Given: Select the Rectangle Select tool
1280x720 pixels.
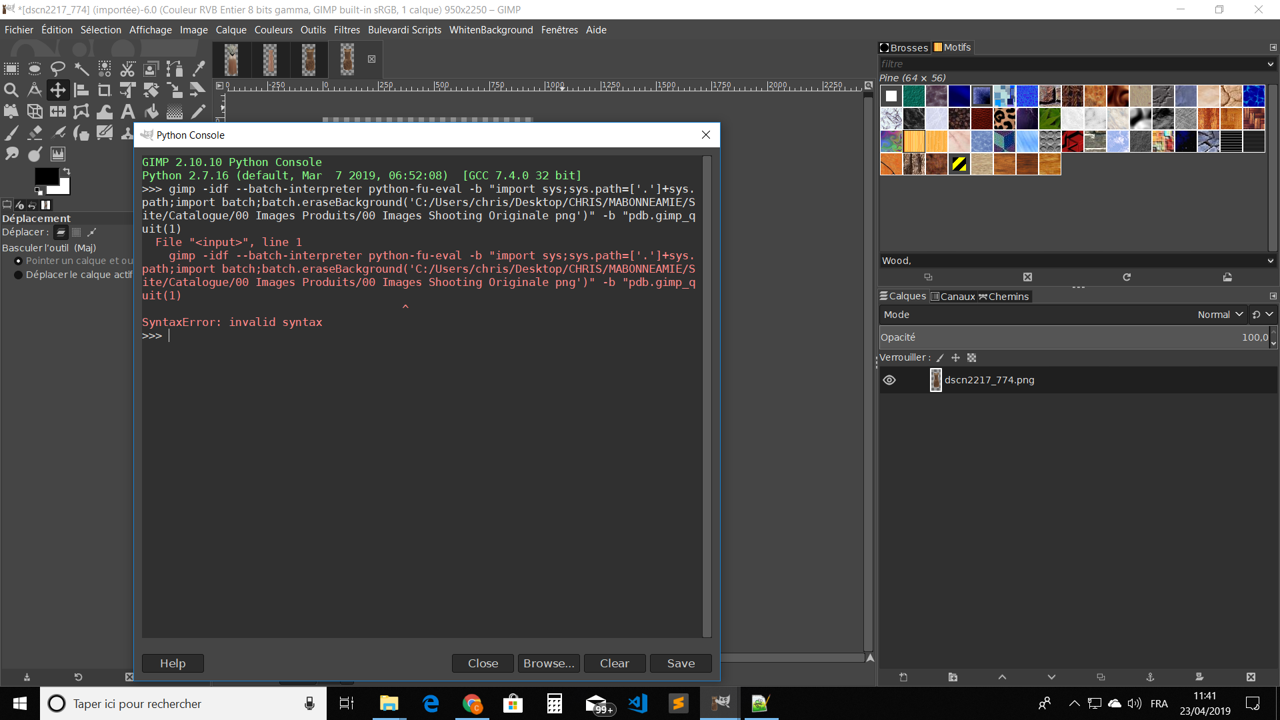Looking at the screenshot, I should tap(11, 68).
